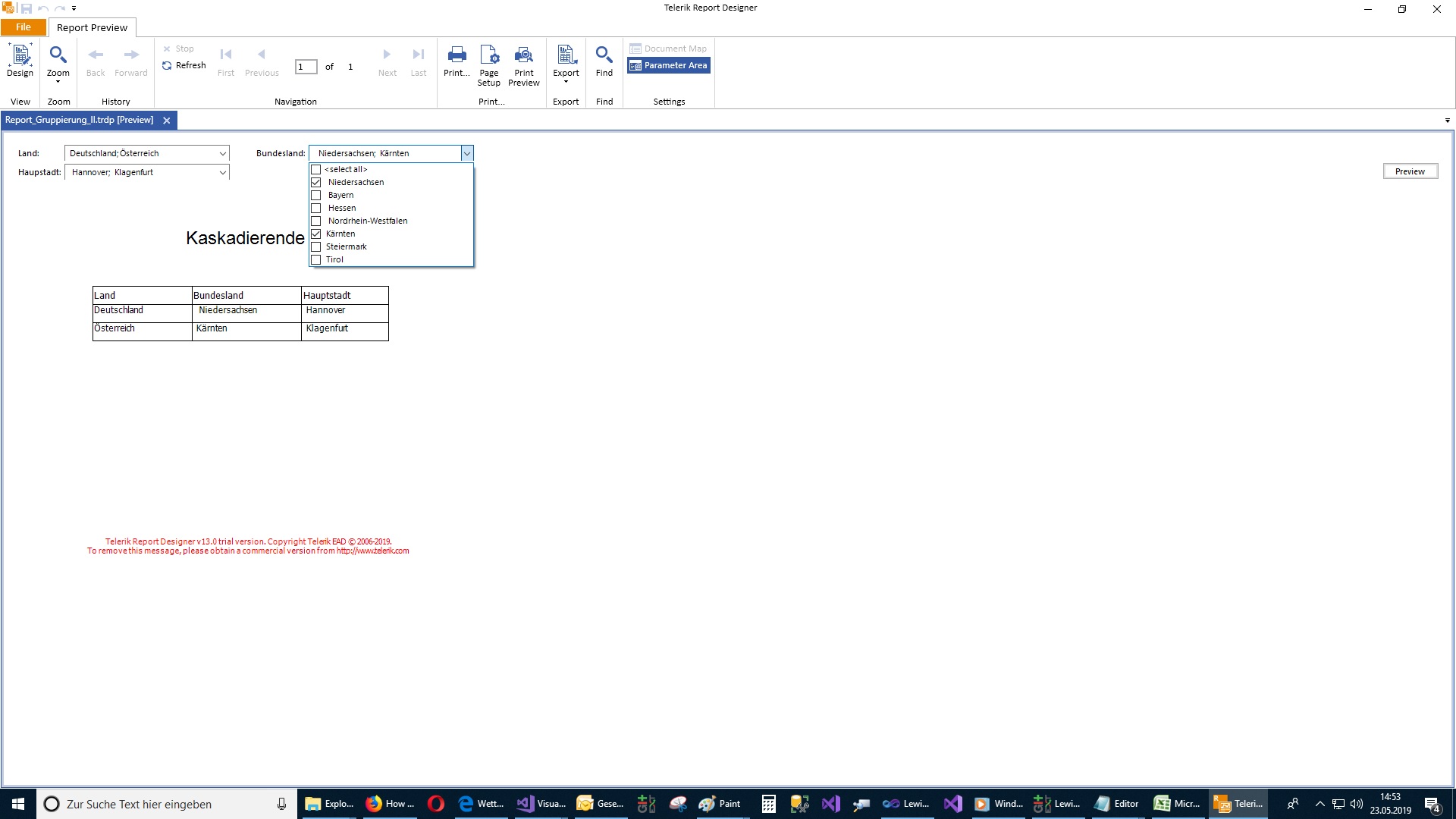Screen dimensions: 1456x819
Task: Switch to Design view icon
Action: point(20,60)
